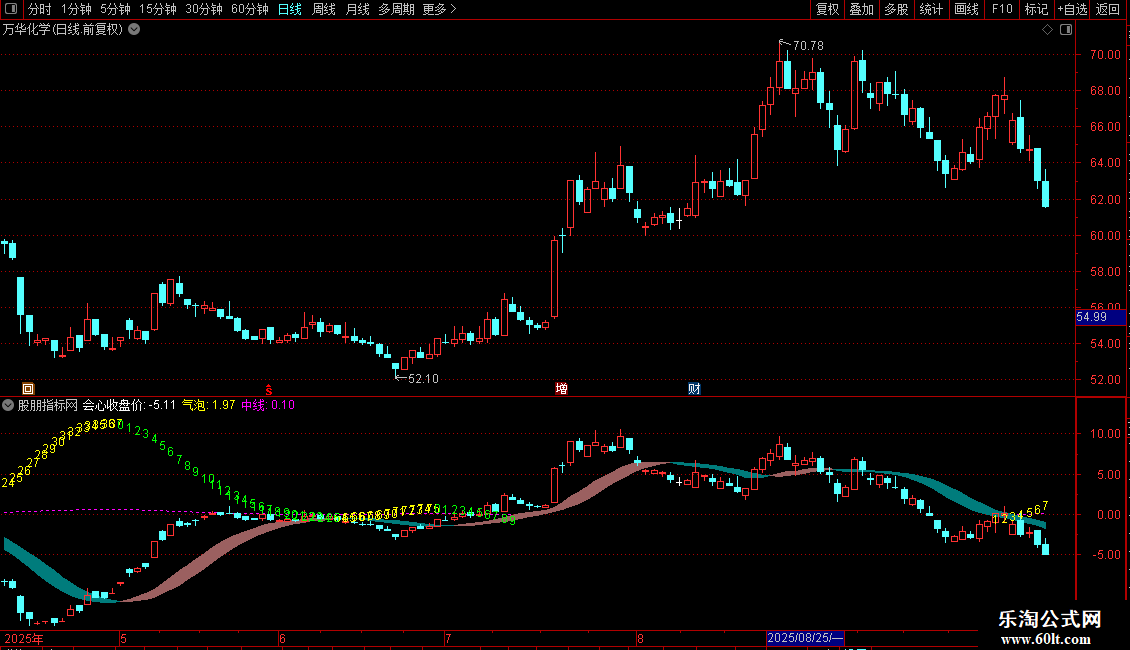This screenshot has height=650, width=1130.
Task: Select the 5分钟 period tab
Action: pyautogui.click(x=115, y=9)
